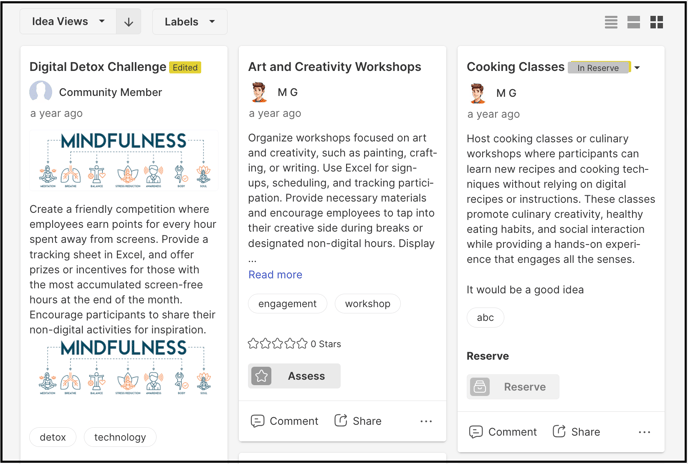
Task: Expand the In Reserve status dropdown arrow
Action: [x=637, y=68]
